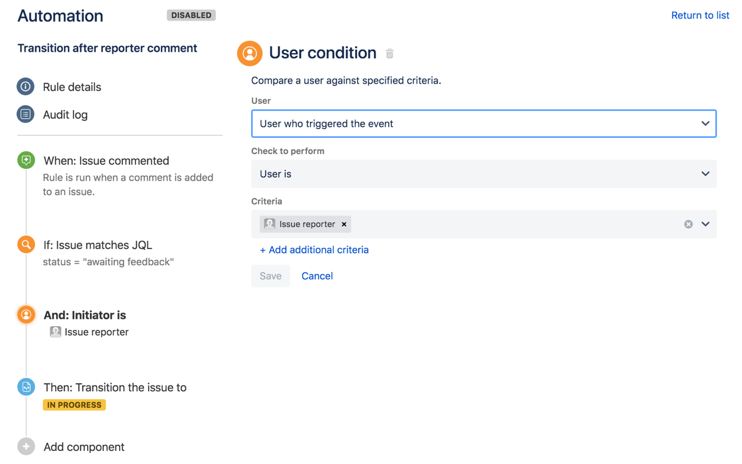742x464 pixels.
Task: Click the Save button
Action: click(x=270, y=276)
